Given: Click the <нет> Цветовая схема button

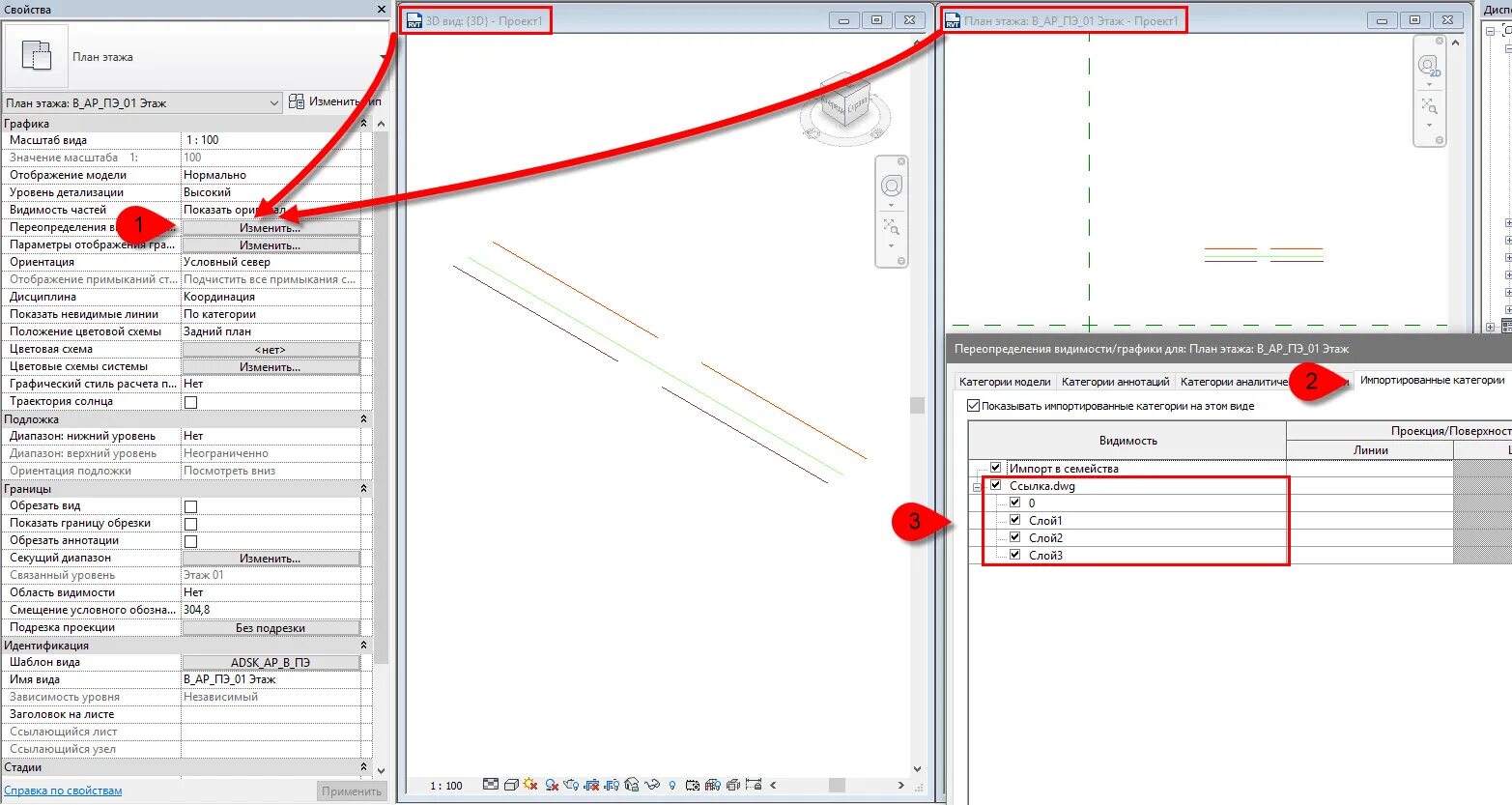Looking at the screenshot, I should point(271,350).
